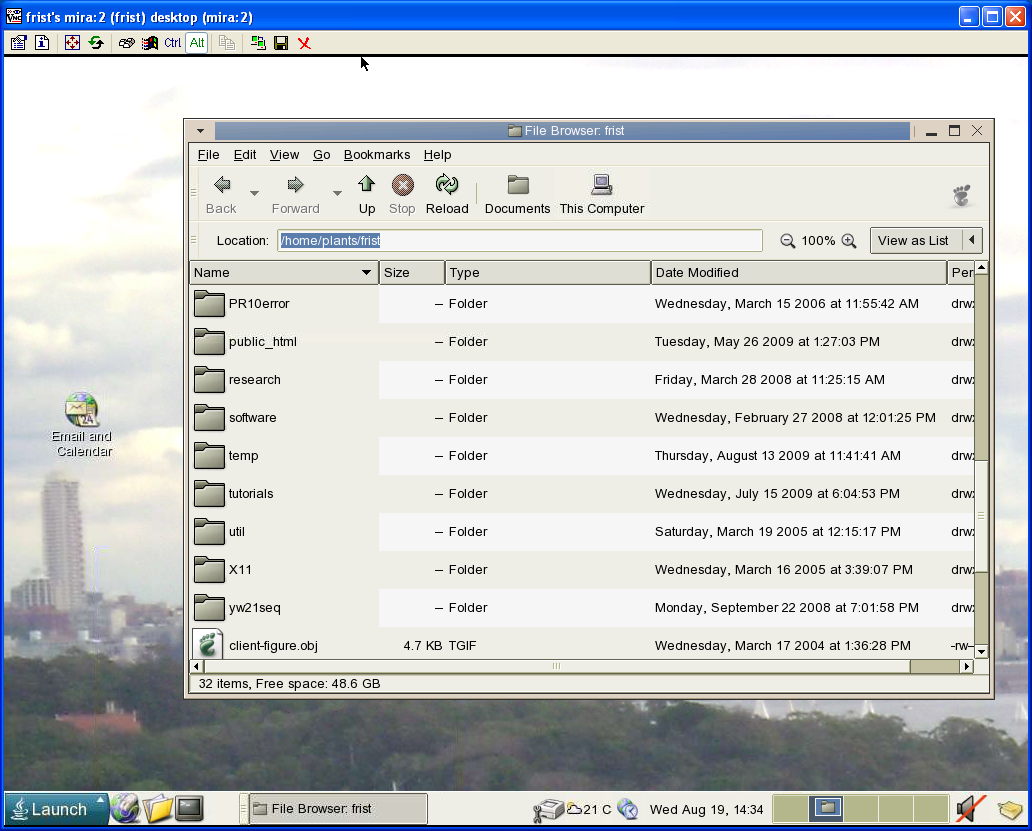Open terminal from the taskbar
Image resolution: width=1032 pixels, height=831 pixels.
click(190, 808)
